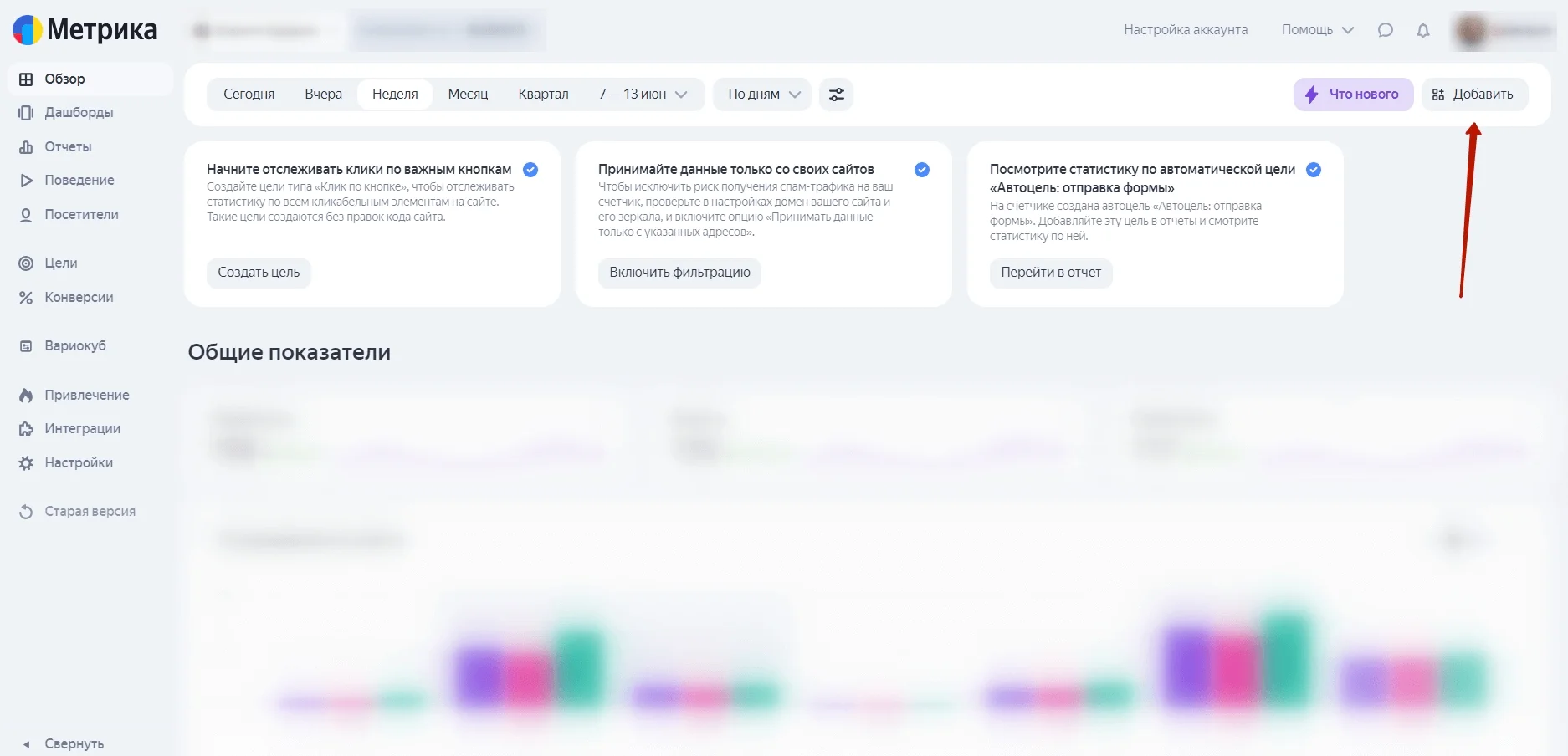This screenshot has height=756, width=1568.
Task: Open the Посетители section
Action: [90, 215]
